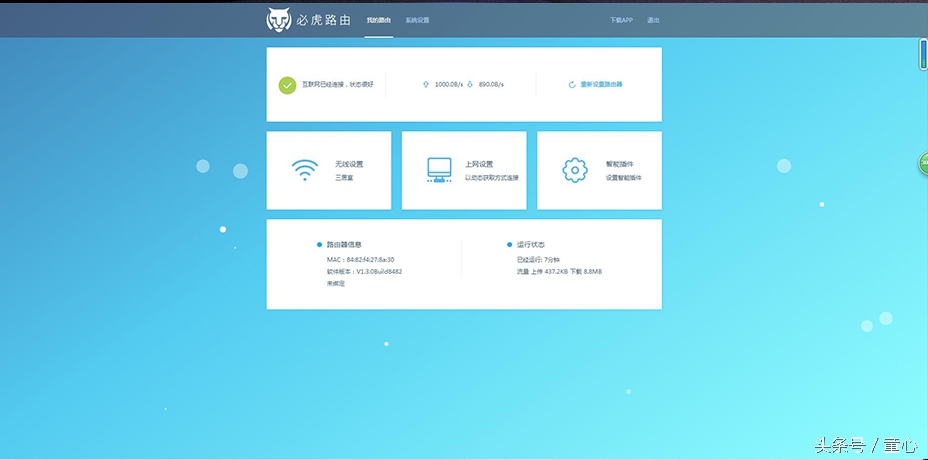Image resolution: width=928 pixels, height=460 pixels.
Task: Click the monitor icon for 上网设置
Action: pos(439,170)
